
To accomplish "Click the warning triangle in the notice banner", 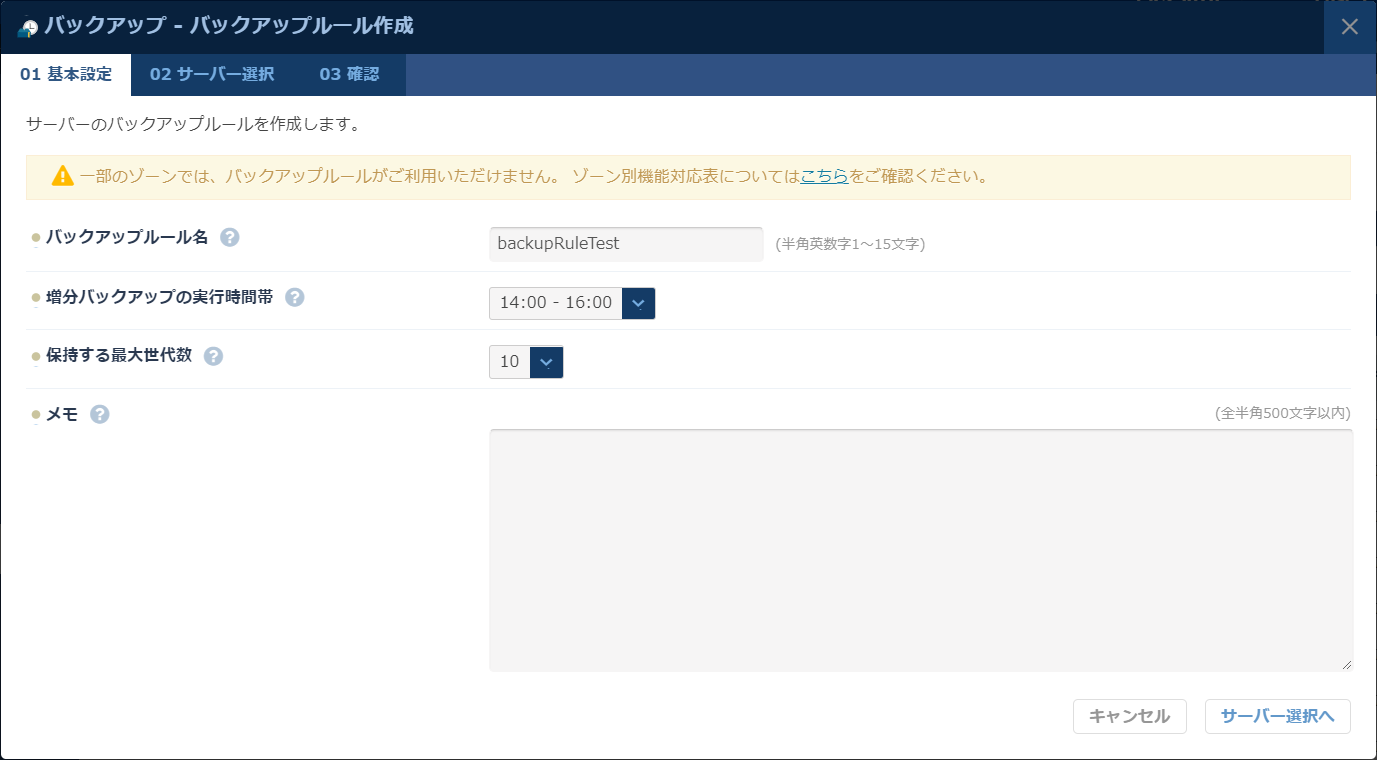I will tap(61, 175).
